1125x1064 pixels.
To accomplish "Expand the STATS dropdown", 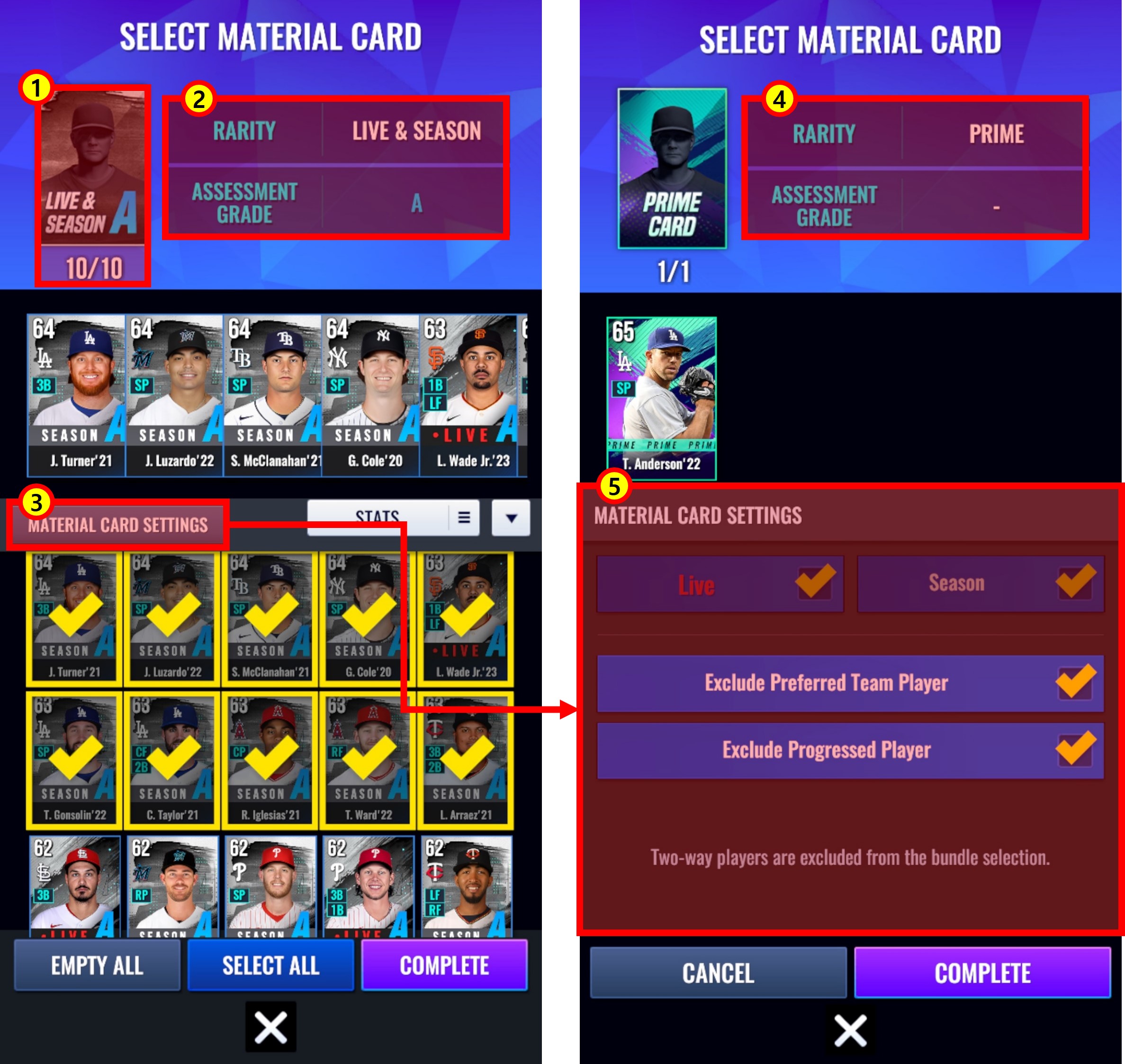I will (393, 517).
